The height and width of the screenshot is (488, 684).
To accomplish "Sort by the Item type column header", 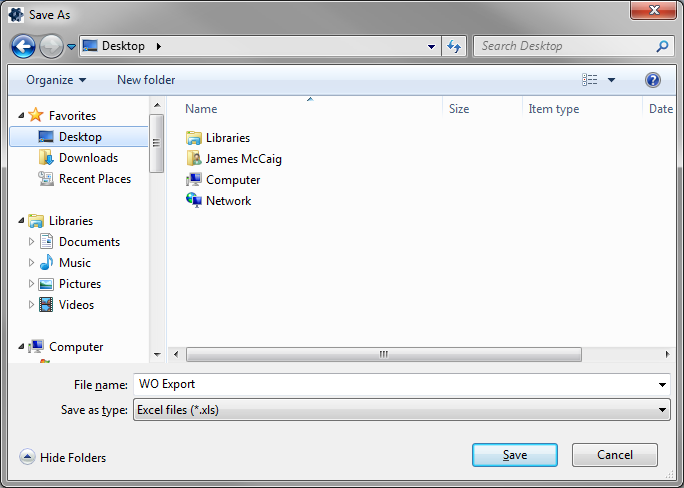I will click(x=554, y=109).
